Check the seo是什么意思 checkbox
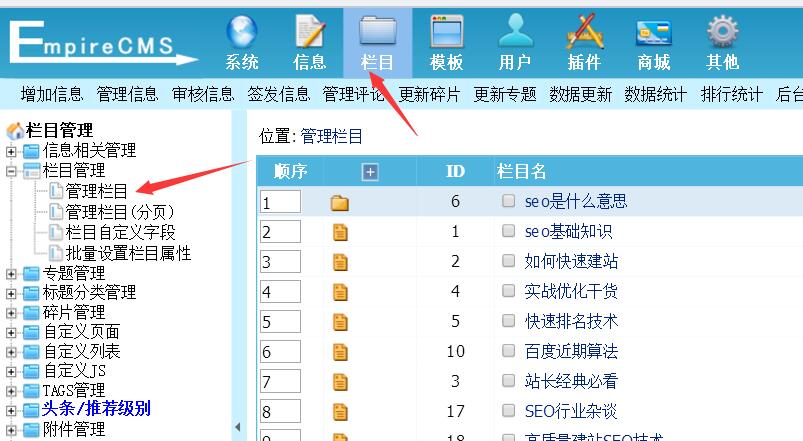803x441 pixels. pos(508,201)
